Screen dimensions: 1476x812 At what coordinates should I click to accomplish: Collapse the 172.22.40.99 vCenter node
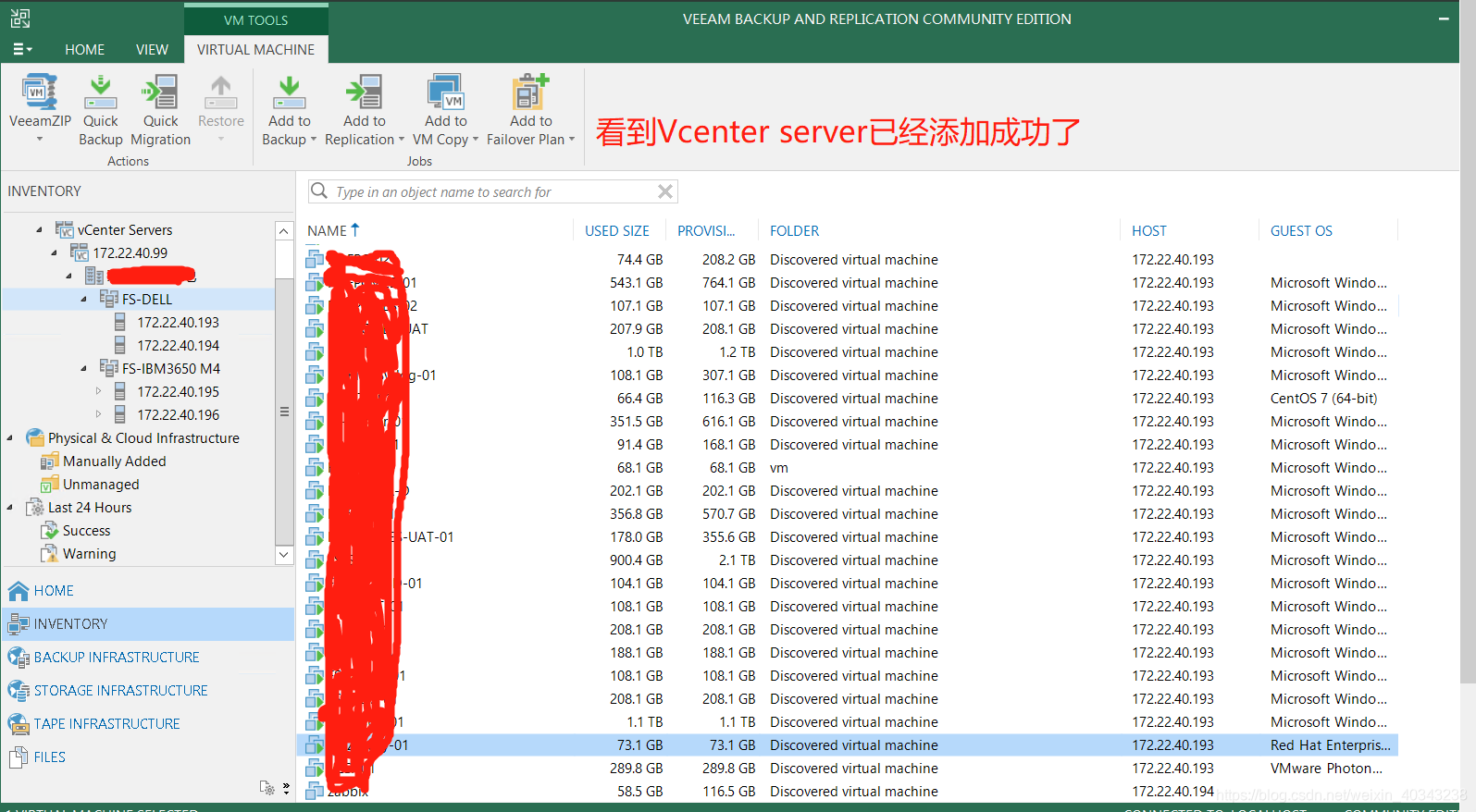pyautogui.click(x=54, y=252)
